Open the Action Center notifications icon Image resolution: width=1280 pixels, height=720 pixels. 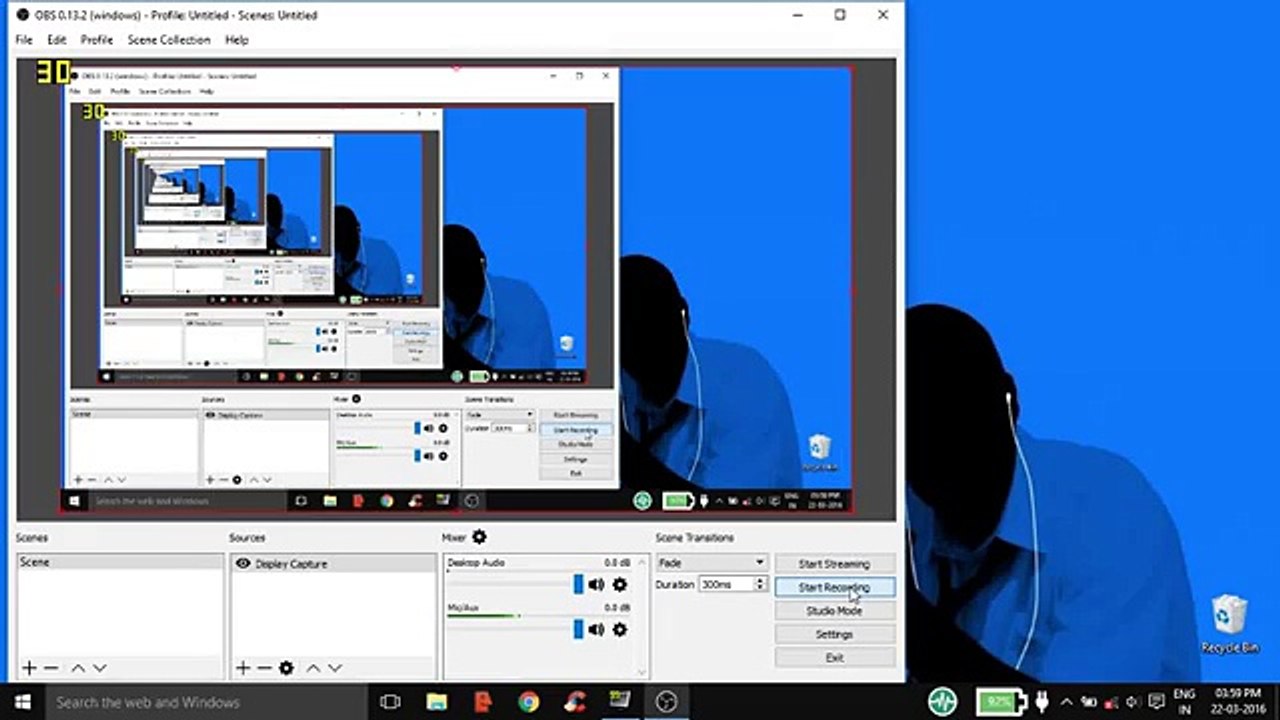coord(1158,702)
